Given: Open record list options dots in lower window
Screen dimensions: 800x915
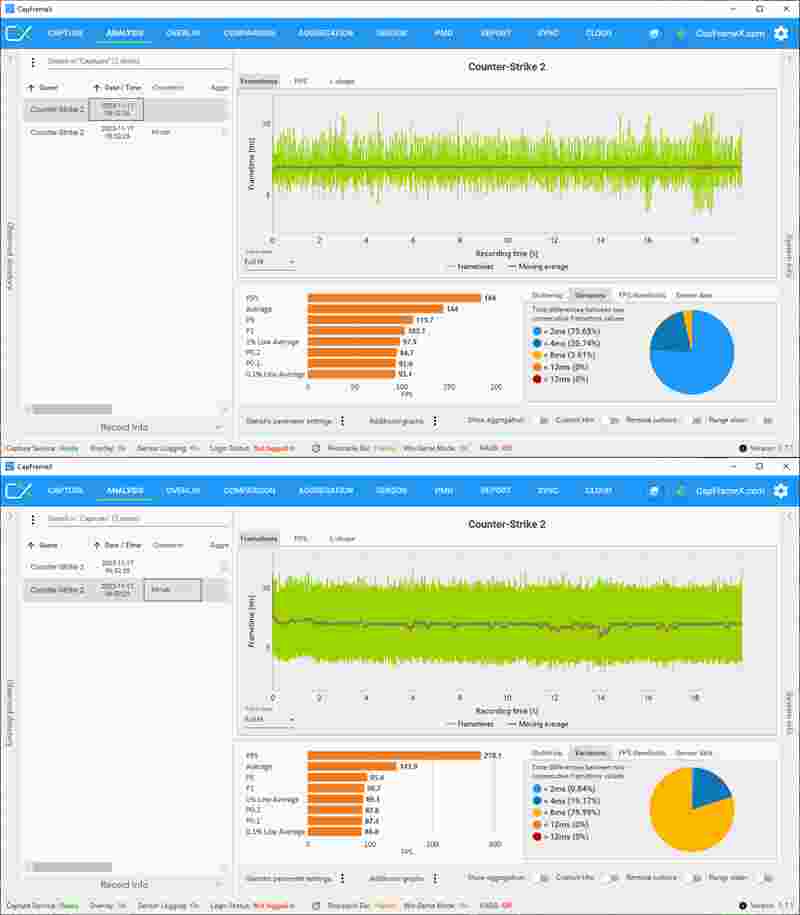Looking at the screenshot, I should point(33,519).
